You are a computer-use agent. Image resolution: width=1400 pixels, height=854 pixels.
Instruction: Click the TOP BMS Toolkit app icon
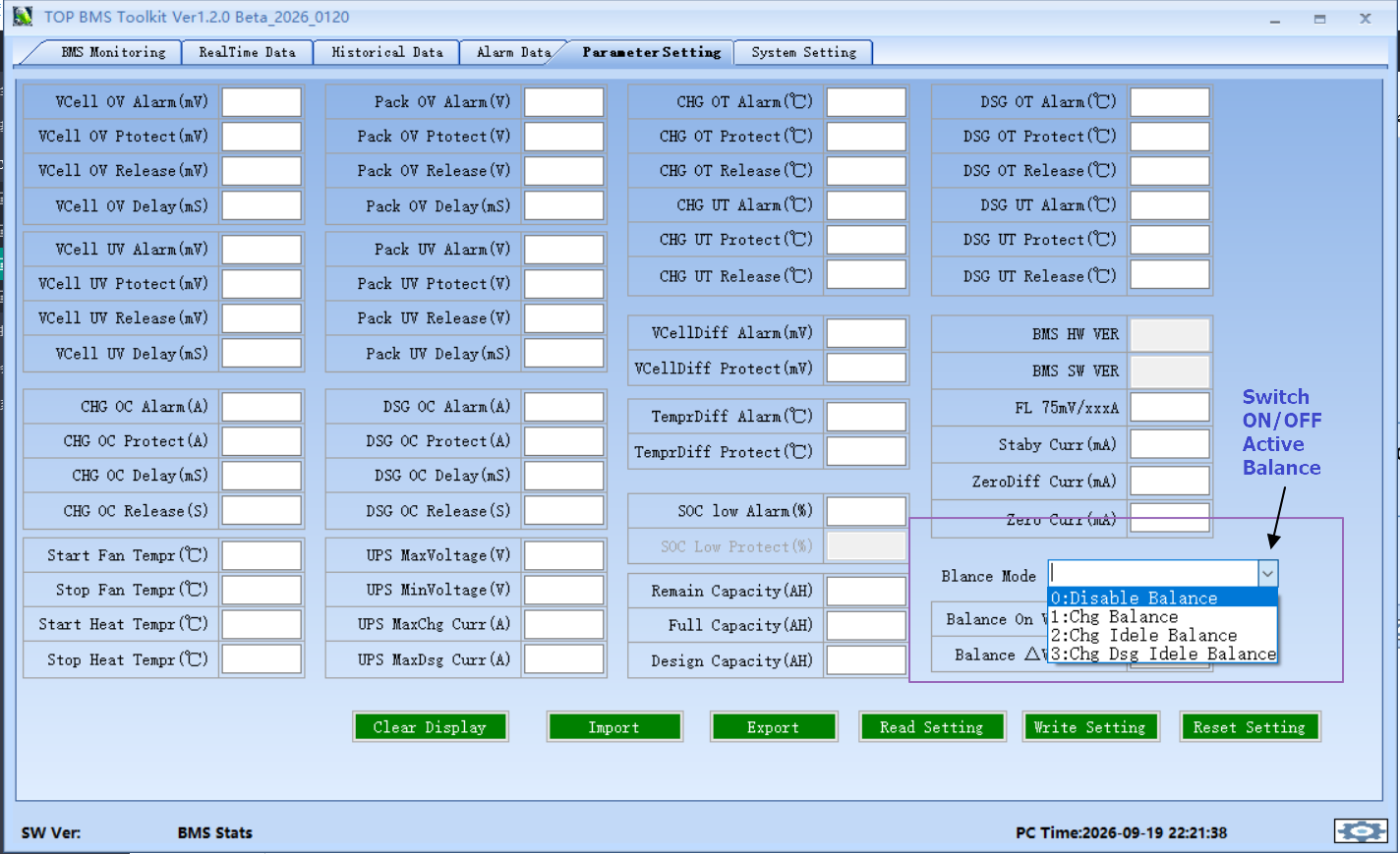tap(22, 17)
